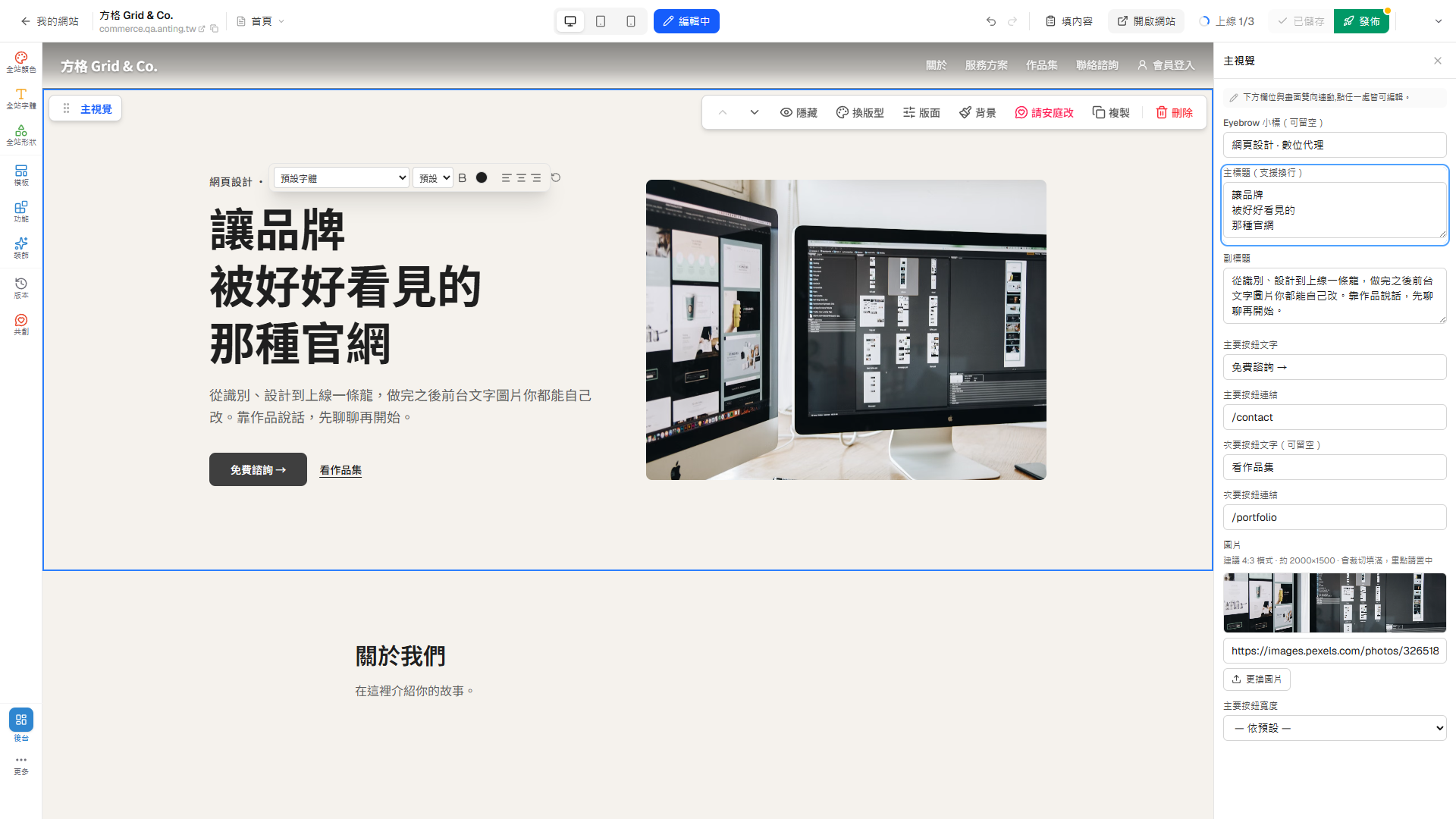Copy the site URL next to commerce.qa.anting.tw
The image size is (1456, 819).
[215, 29]
